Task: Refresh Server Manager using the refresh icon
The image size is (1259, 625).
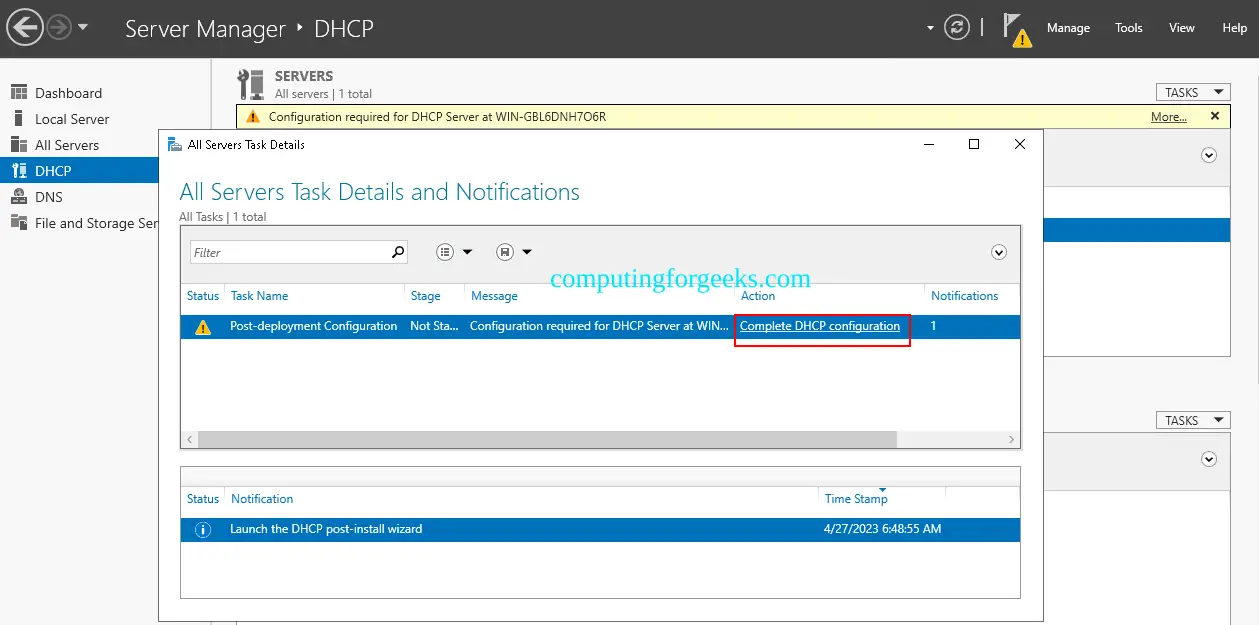Action: pyautogui.click(x=956, y=27)
